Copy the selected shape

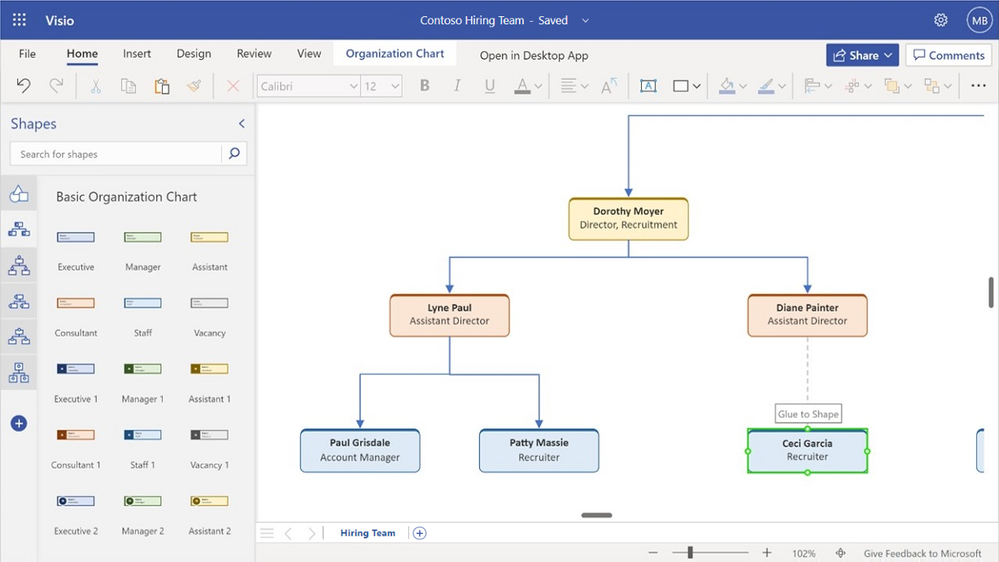coord(128,86)
